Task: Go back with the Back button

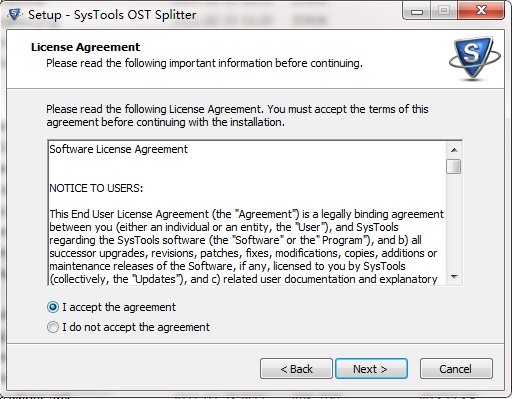Action: click(296, 369)
